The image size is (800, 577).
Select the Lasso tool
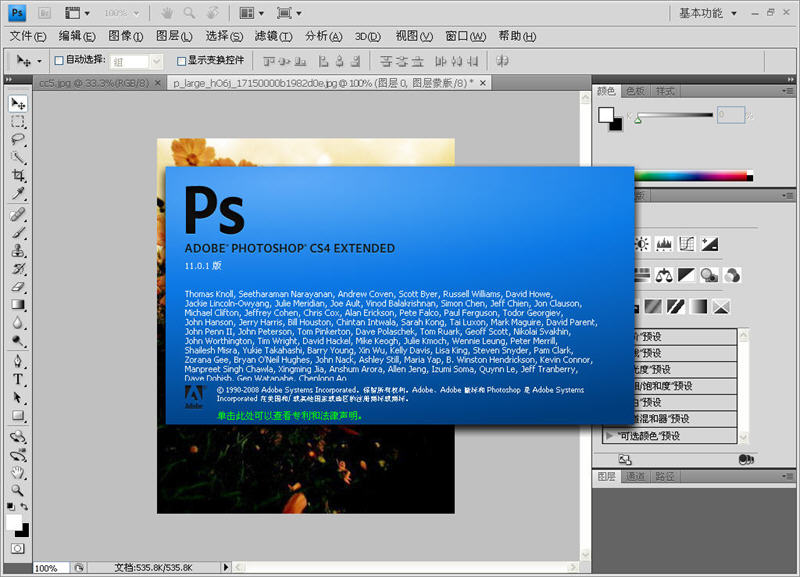point(18,140)
